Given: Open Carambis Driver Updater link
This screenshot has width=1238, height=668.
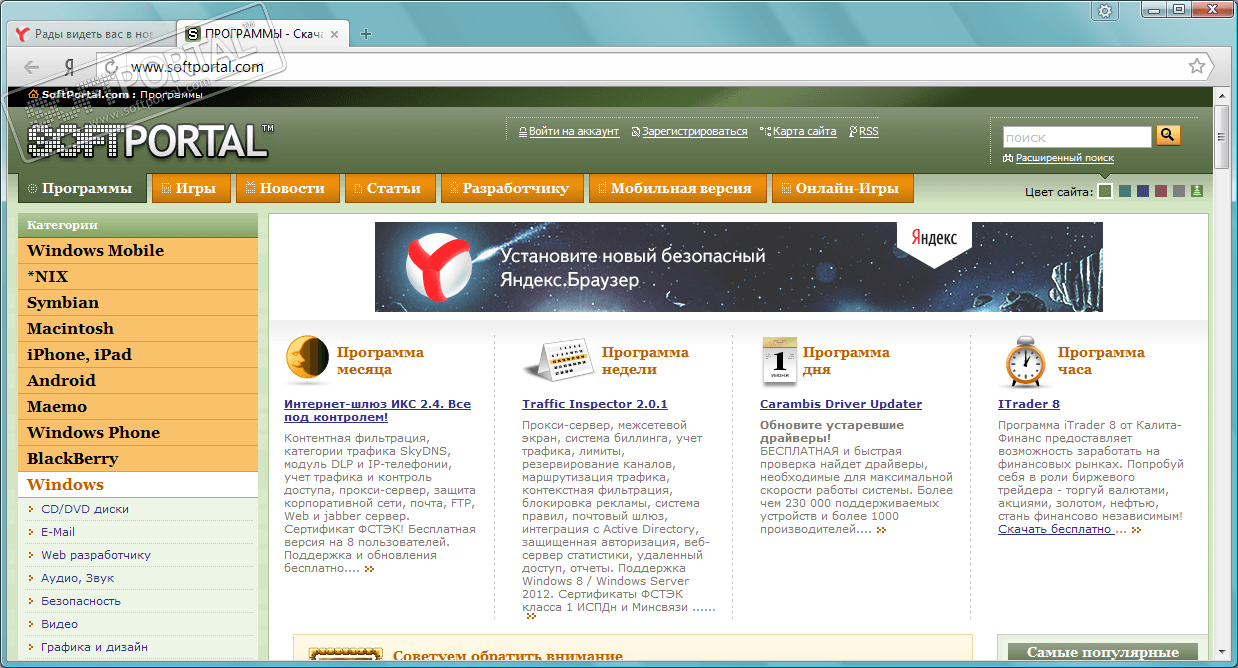Looking at the screenshot, I should coord(841,404).
